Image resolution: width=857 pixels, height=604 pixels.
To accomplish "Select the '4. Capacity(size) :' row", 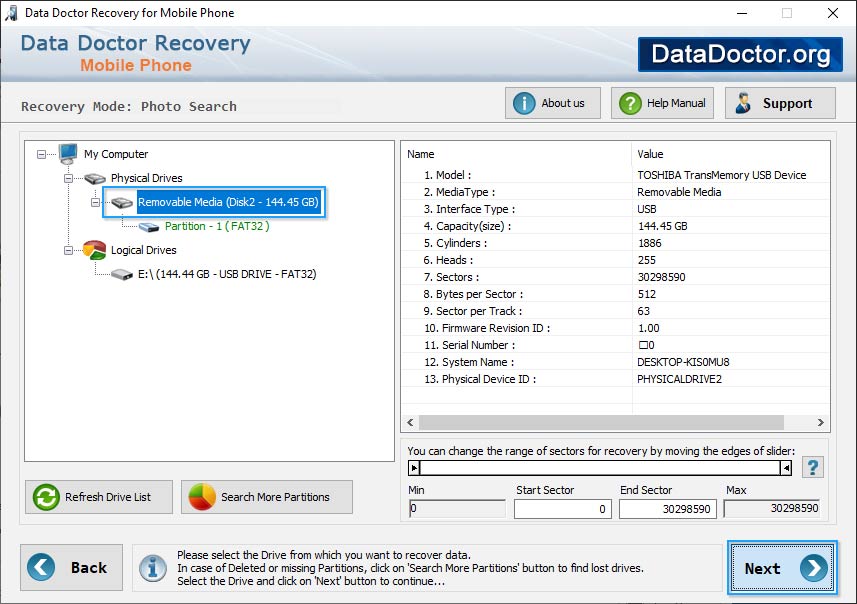I will pyautogui.click(x=615, y=226).
